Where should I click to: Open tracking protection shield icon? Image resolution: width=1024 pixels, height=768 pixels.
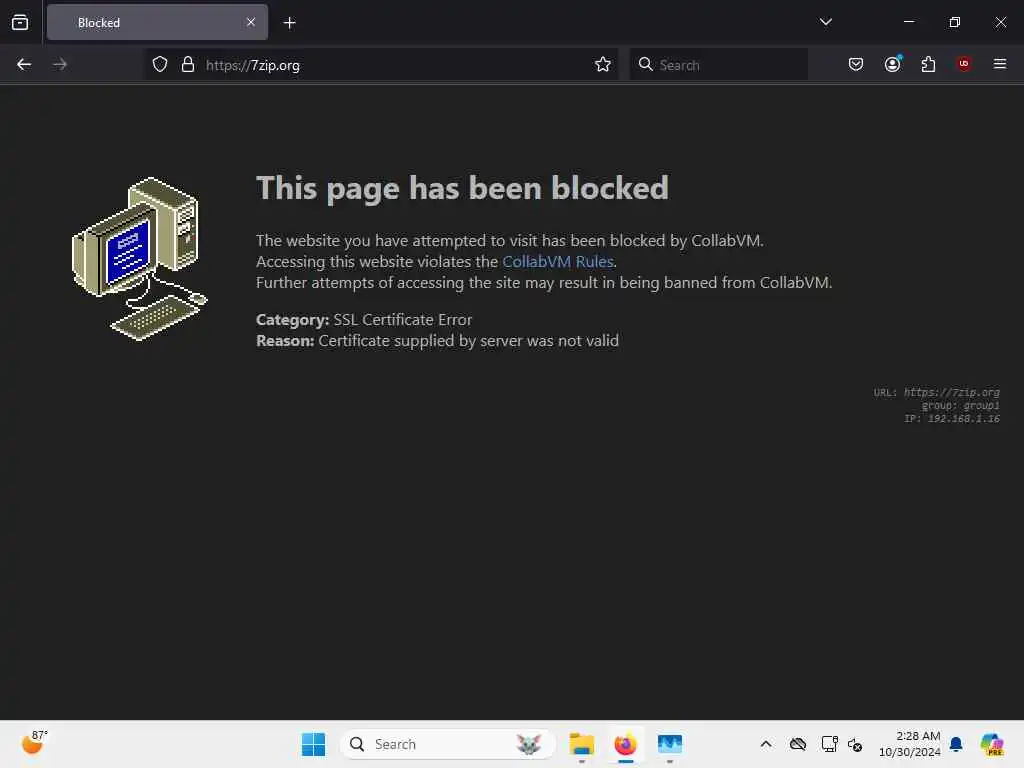click(x=160, y=64)
